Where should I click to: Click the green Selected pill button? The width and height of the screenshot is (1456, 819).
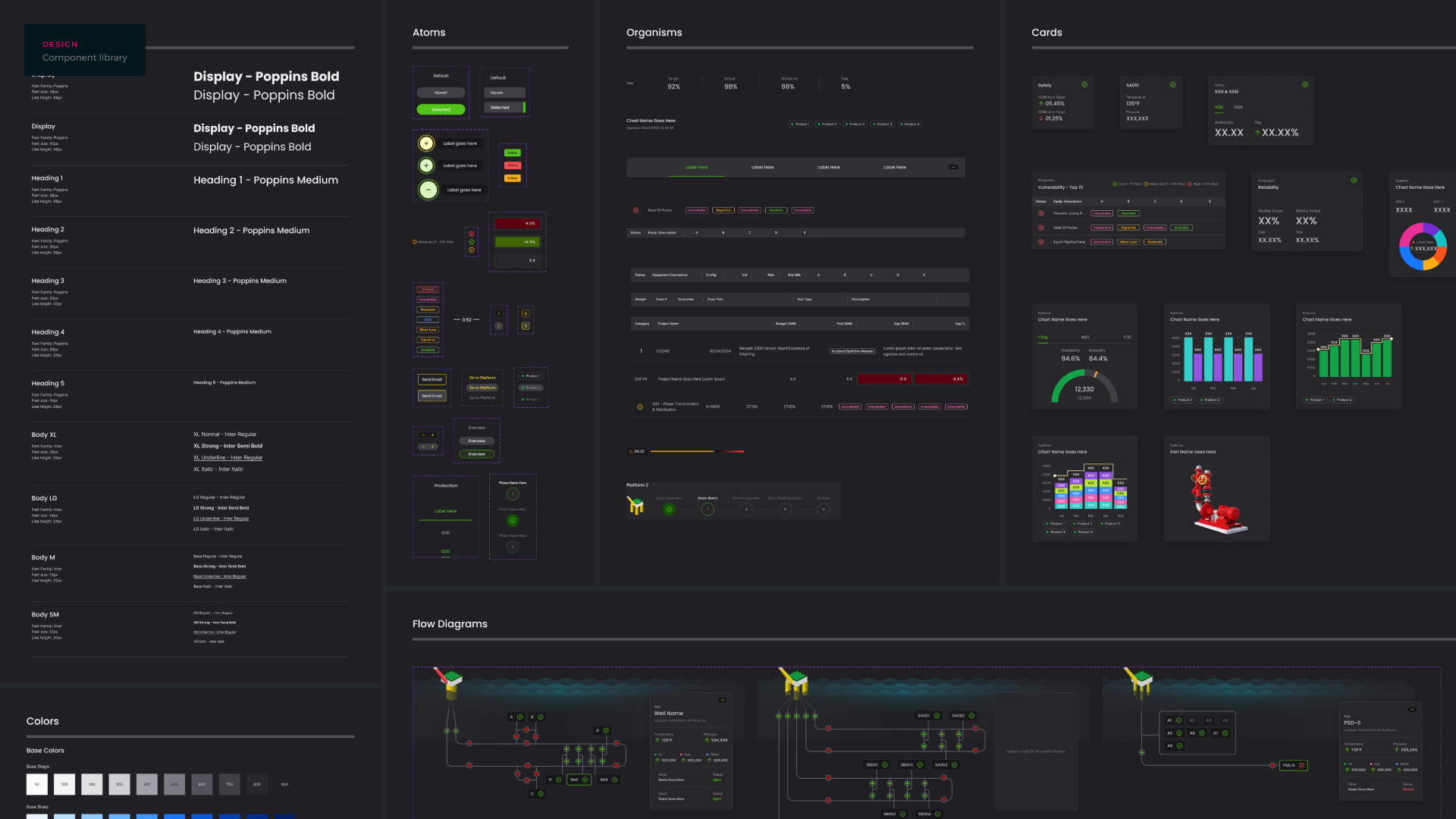point(441,109)
